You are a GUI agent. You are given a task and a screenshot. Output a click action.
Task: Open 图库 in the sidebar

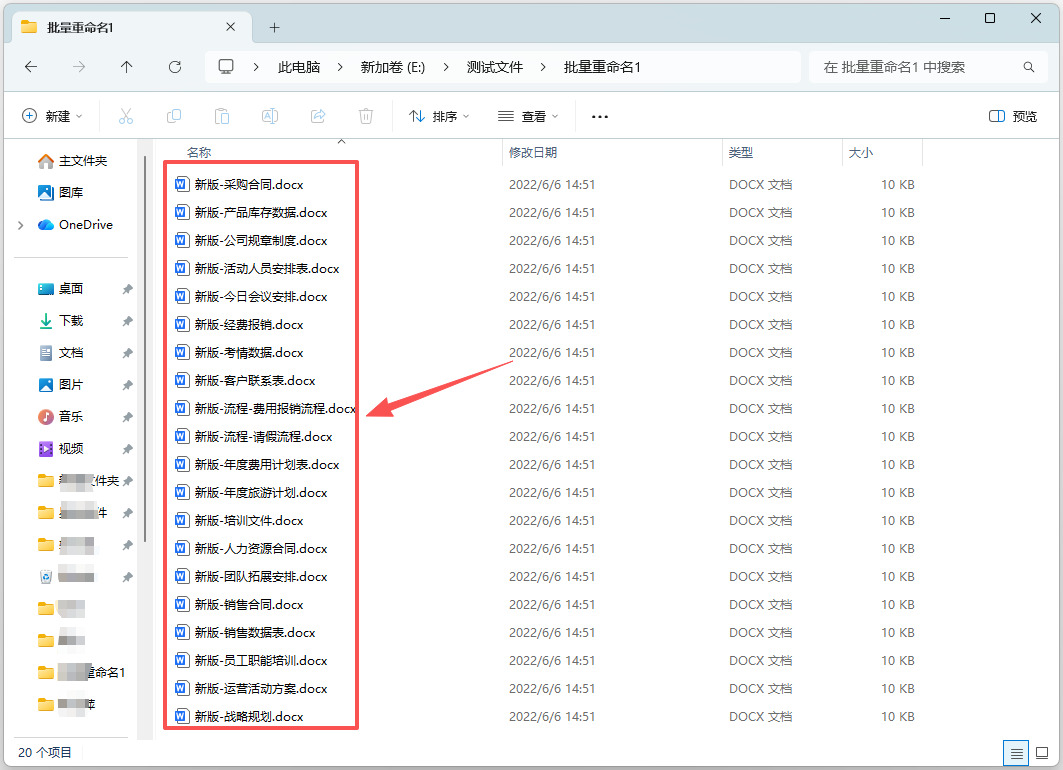click(61, 192)
